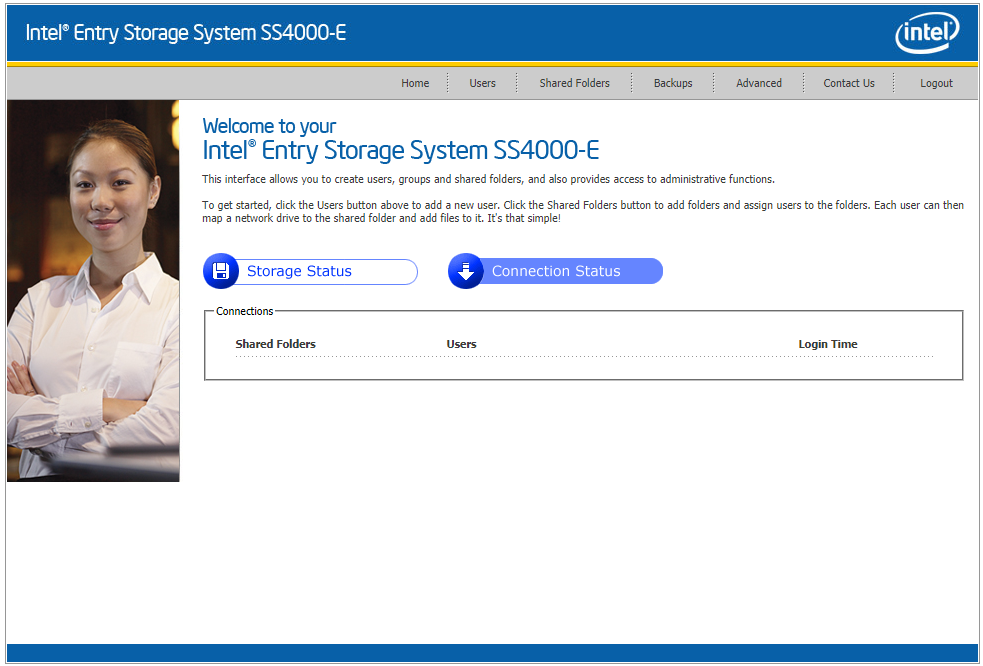Viewport: 983px width, 666px height.
Task: Open the Contact Us page
Action: click(x=849, y=83)
